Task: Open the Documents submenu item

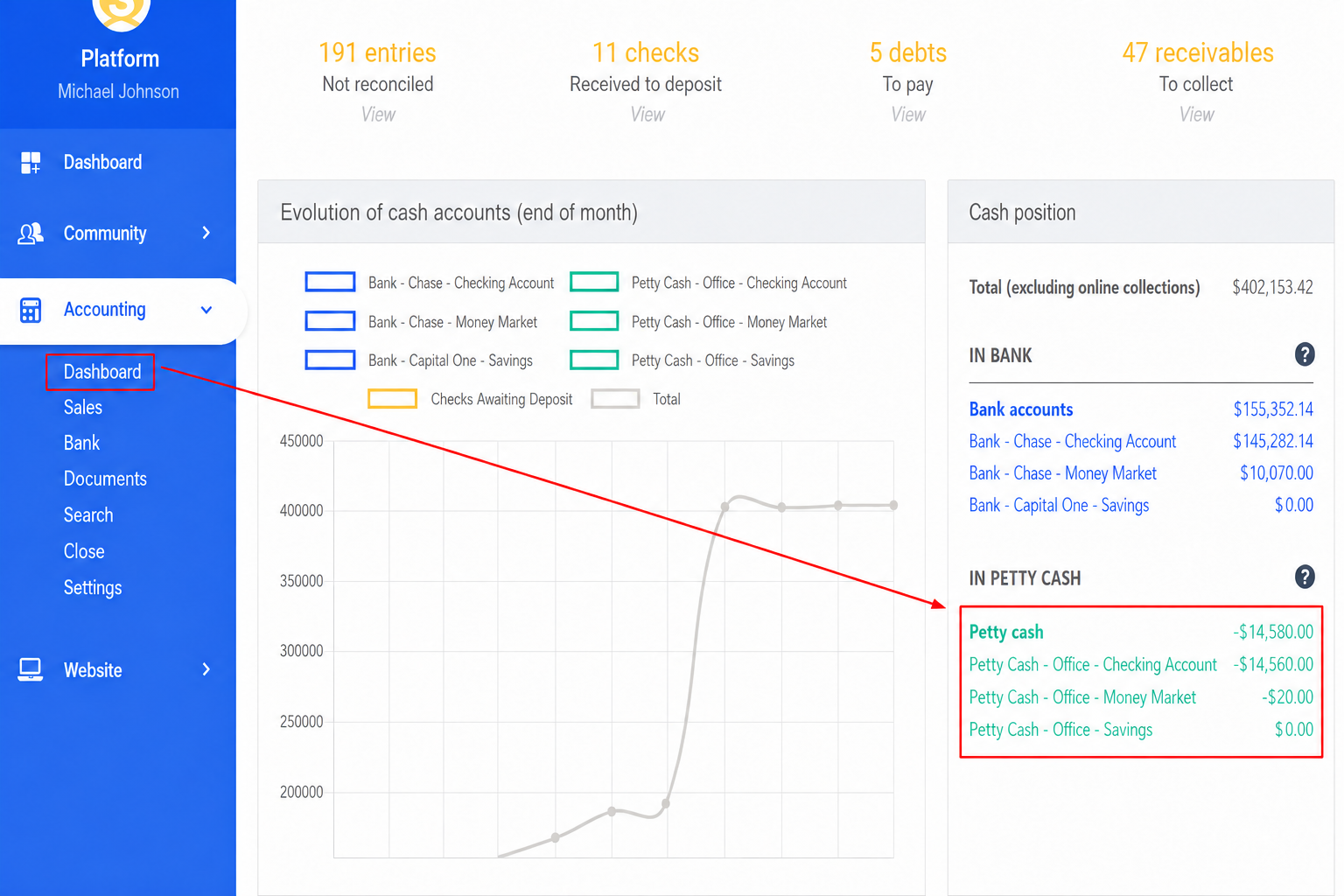Action: [105, 479]
